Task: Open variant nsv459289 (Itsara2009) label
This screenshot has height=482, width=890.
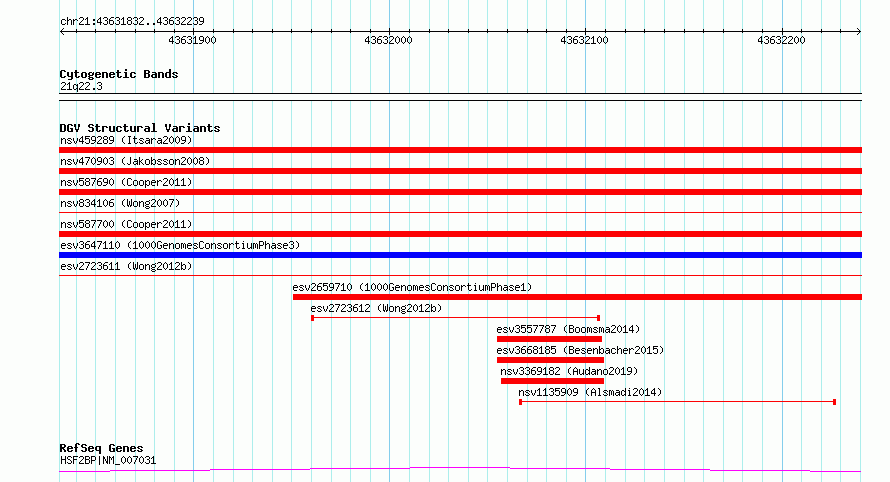Action: pyautogui.click(x=126, y=140)
